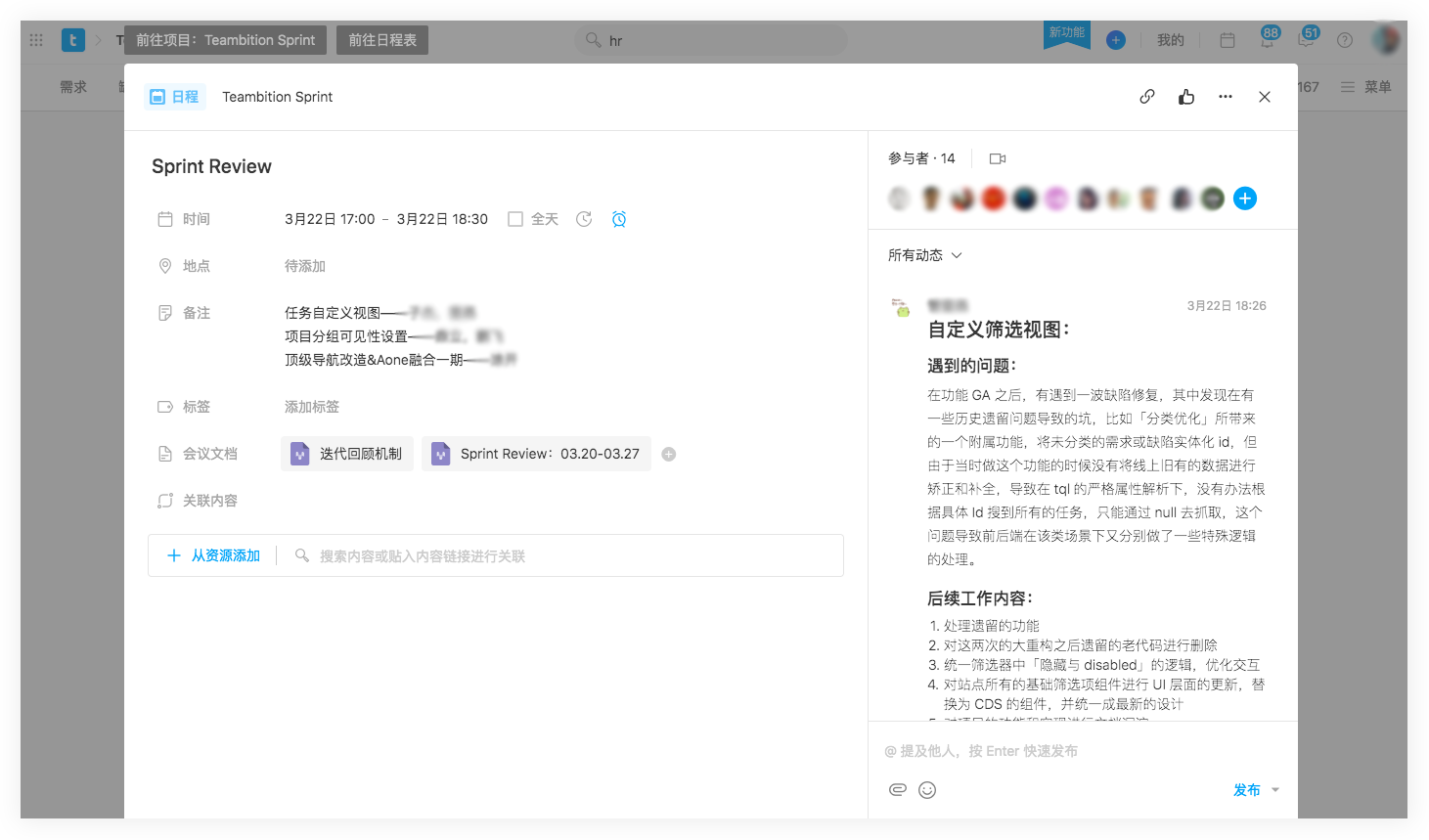Click the 地点 location pin icon
The image size is (1429, 840).
pos(165,266)
